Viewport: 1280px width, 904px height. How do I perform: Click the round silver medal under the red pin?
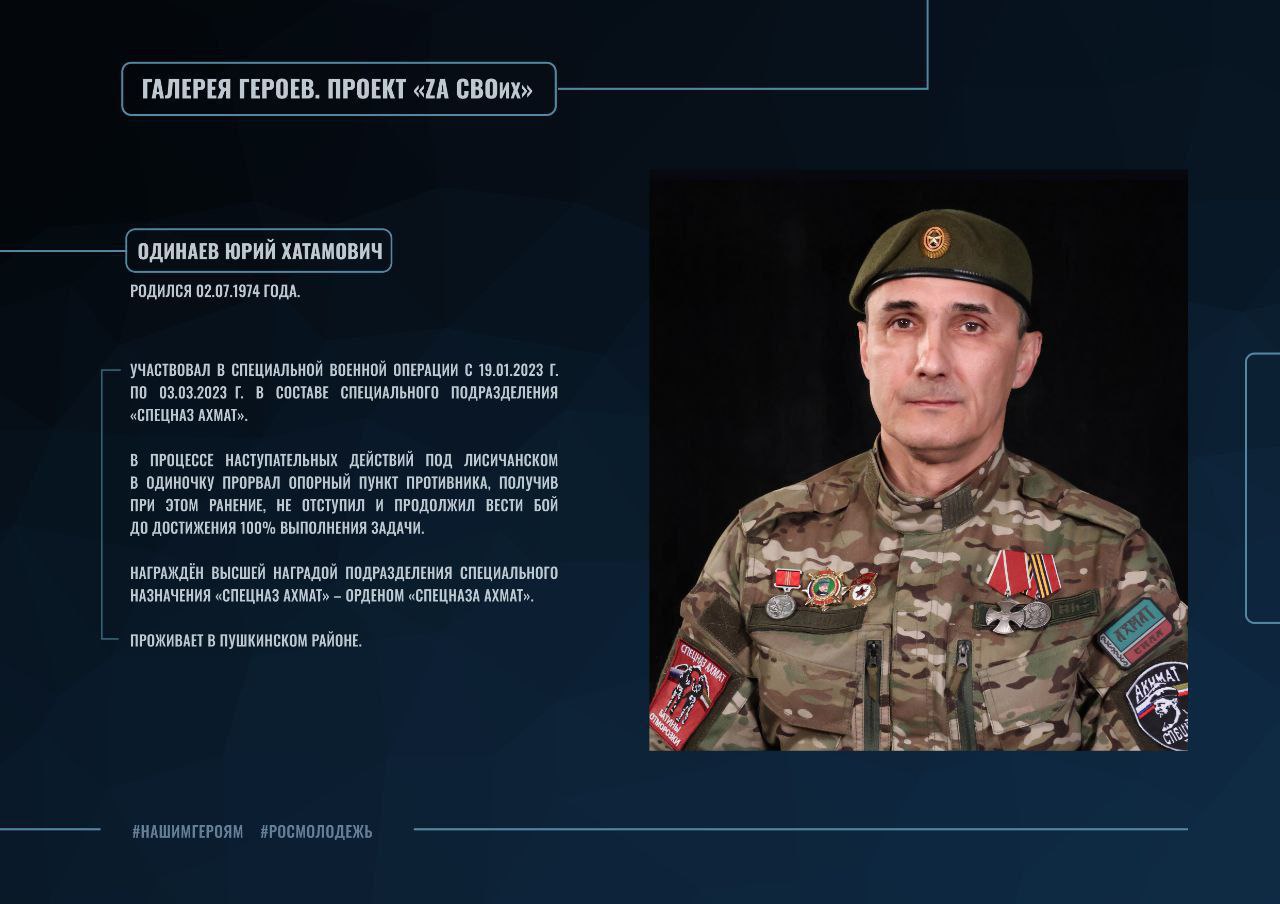(781, 604)
